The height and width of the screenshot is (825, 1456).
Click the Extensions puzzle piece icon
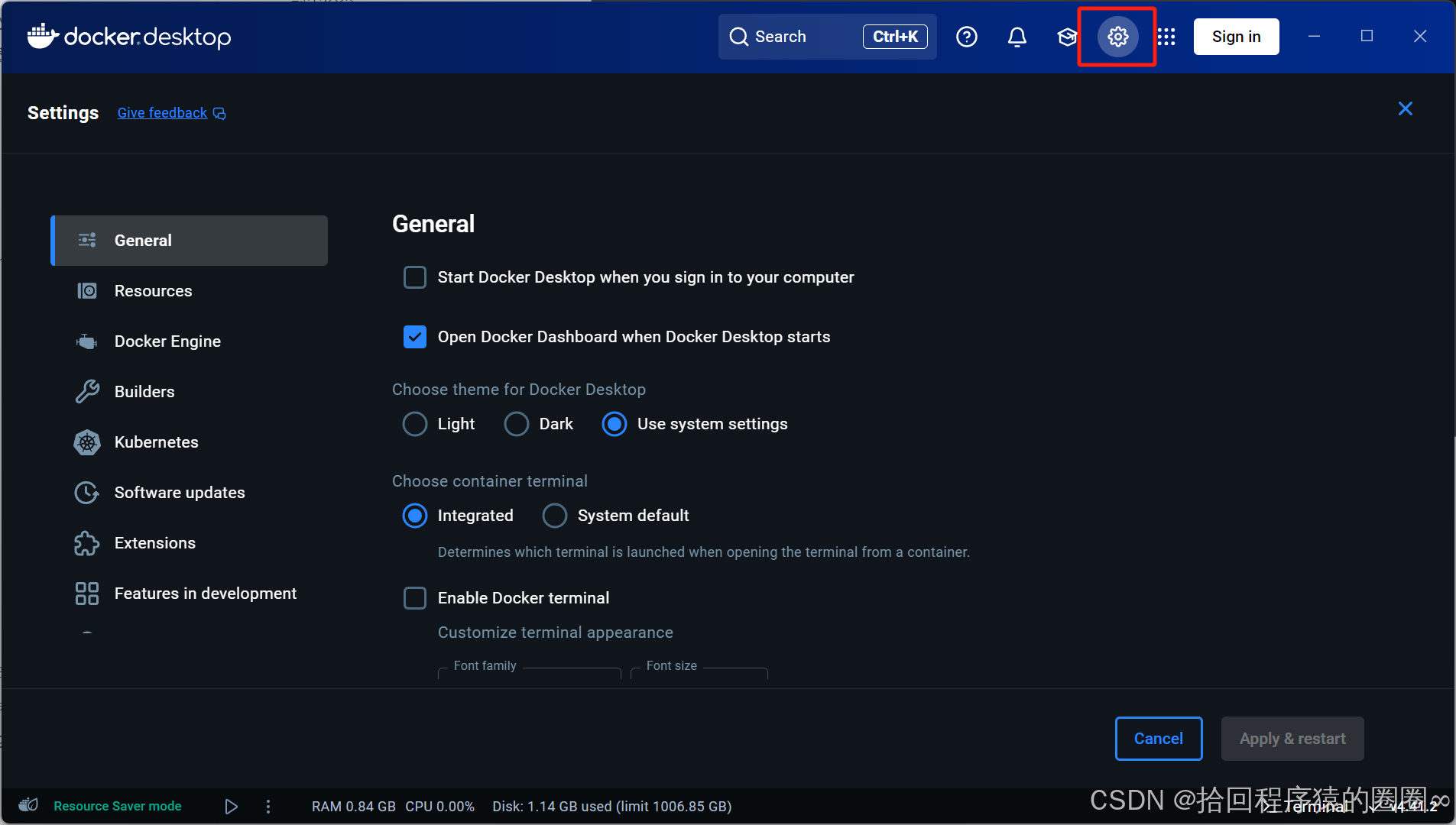tap(87, 543)
